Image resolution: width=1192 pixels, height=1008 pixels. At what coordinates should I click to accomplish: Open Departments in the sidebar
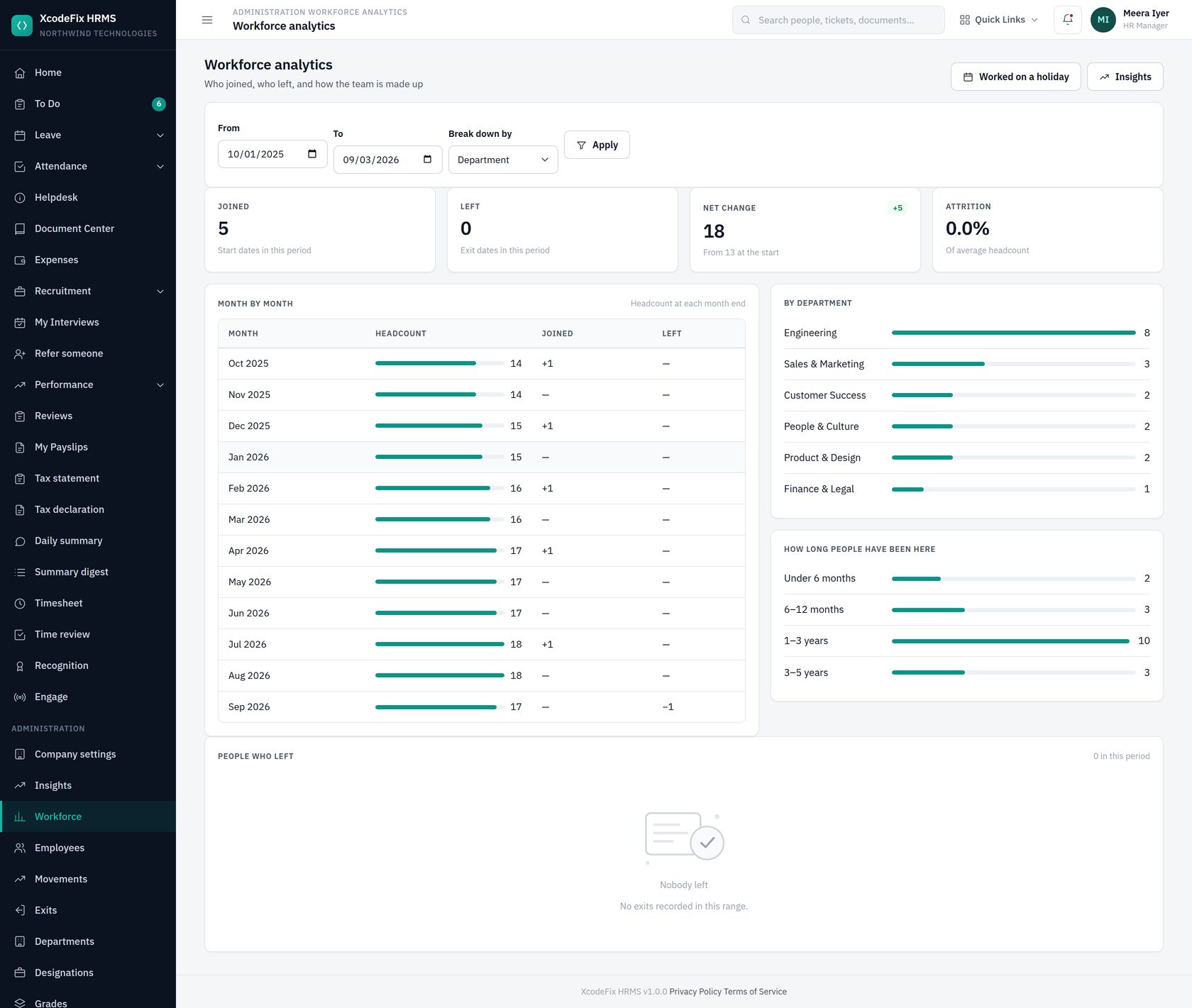click(x=88, y=941)
